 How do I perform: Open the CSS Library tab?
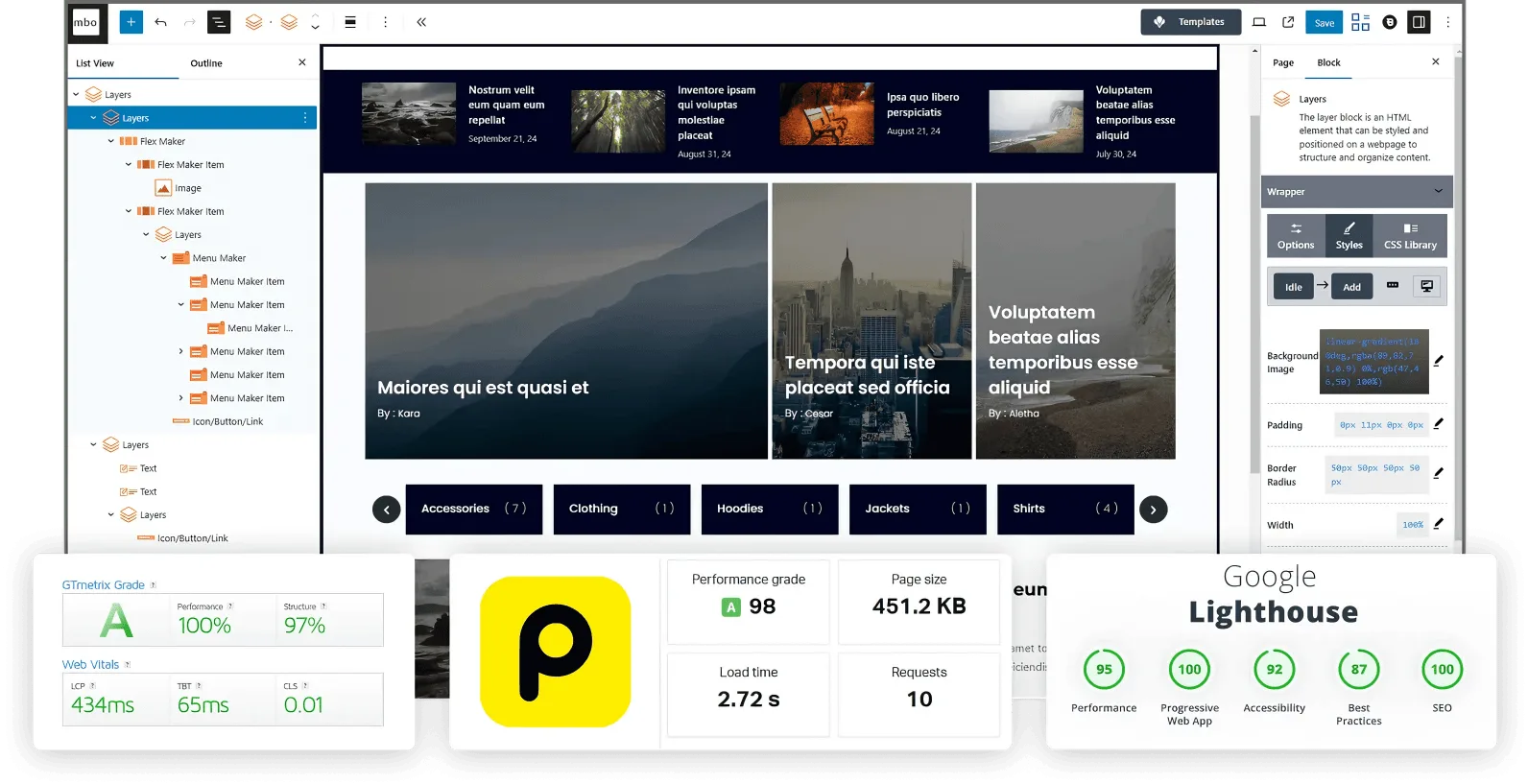point(1410,236)
